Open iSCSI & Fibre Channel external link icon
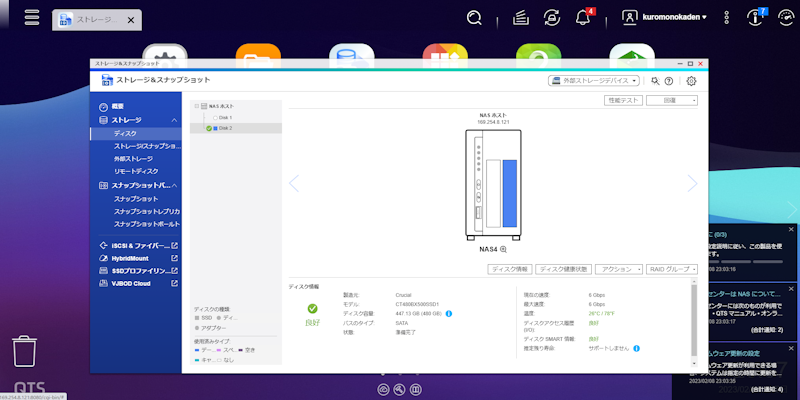 point(174,245)
